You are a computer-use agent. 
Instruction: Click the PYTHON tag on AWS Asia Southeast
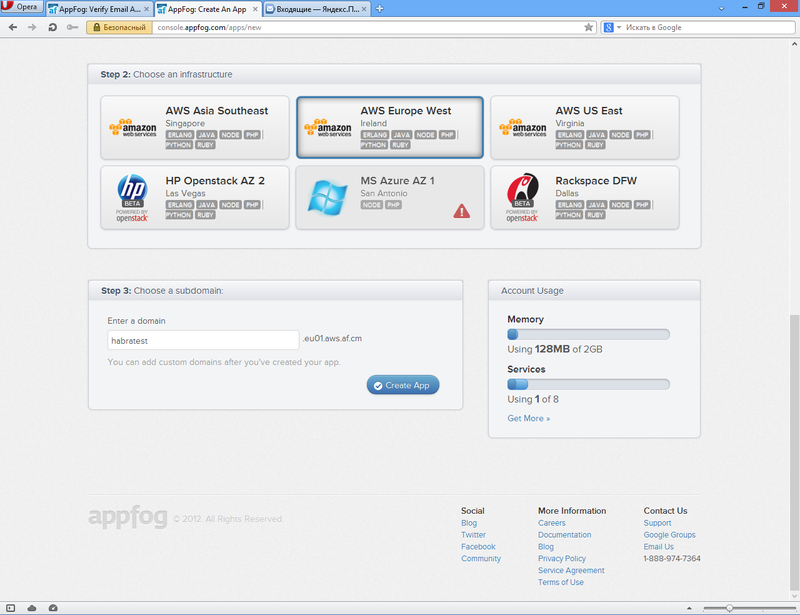point(179,145)
